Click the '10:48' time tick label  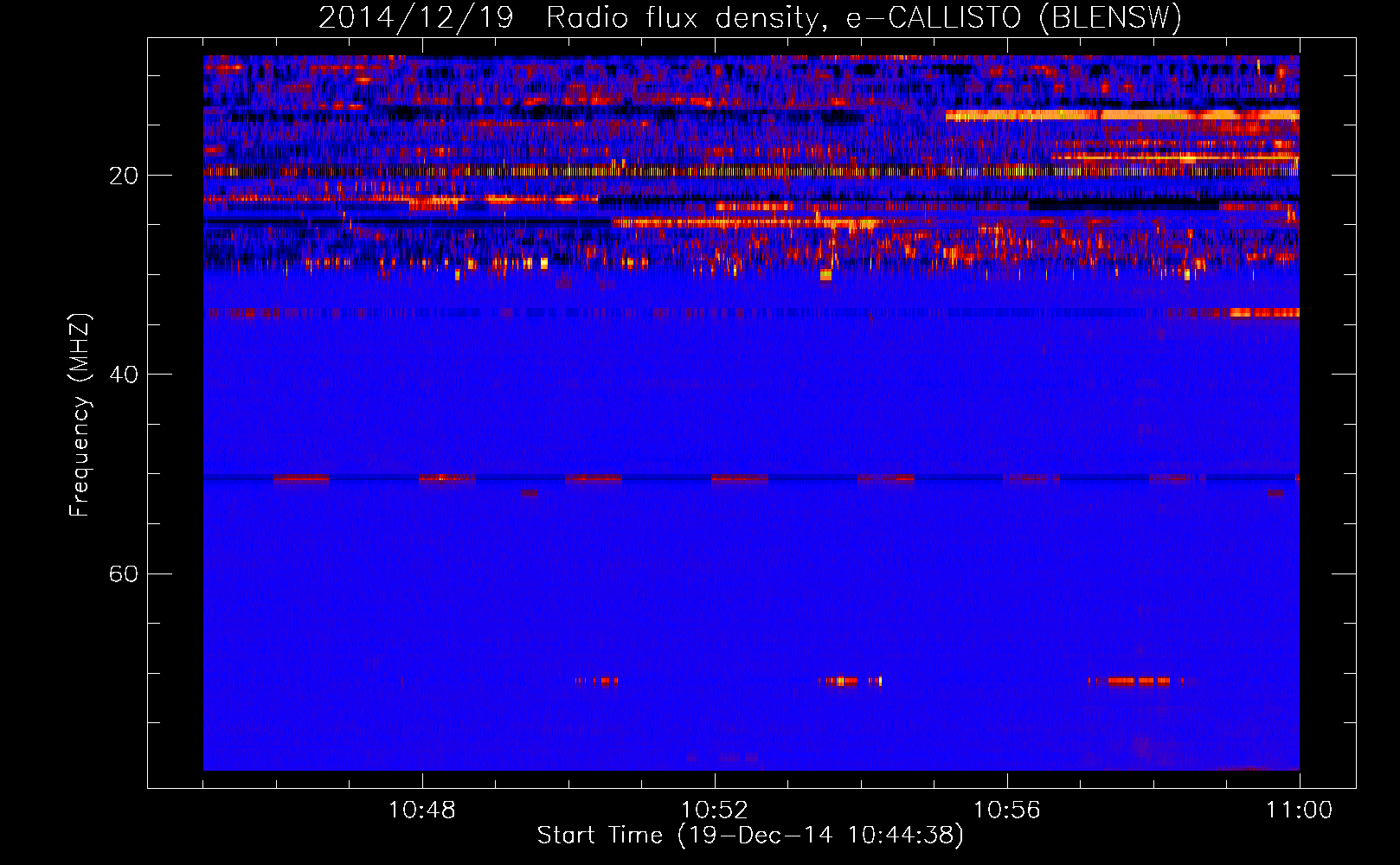tap(422, 811)
